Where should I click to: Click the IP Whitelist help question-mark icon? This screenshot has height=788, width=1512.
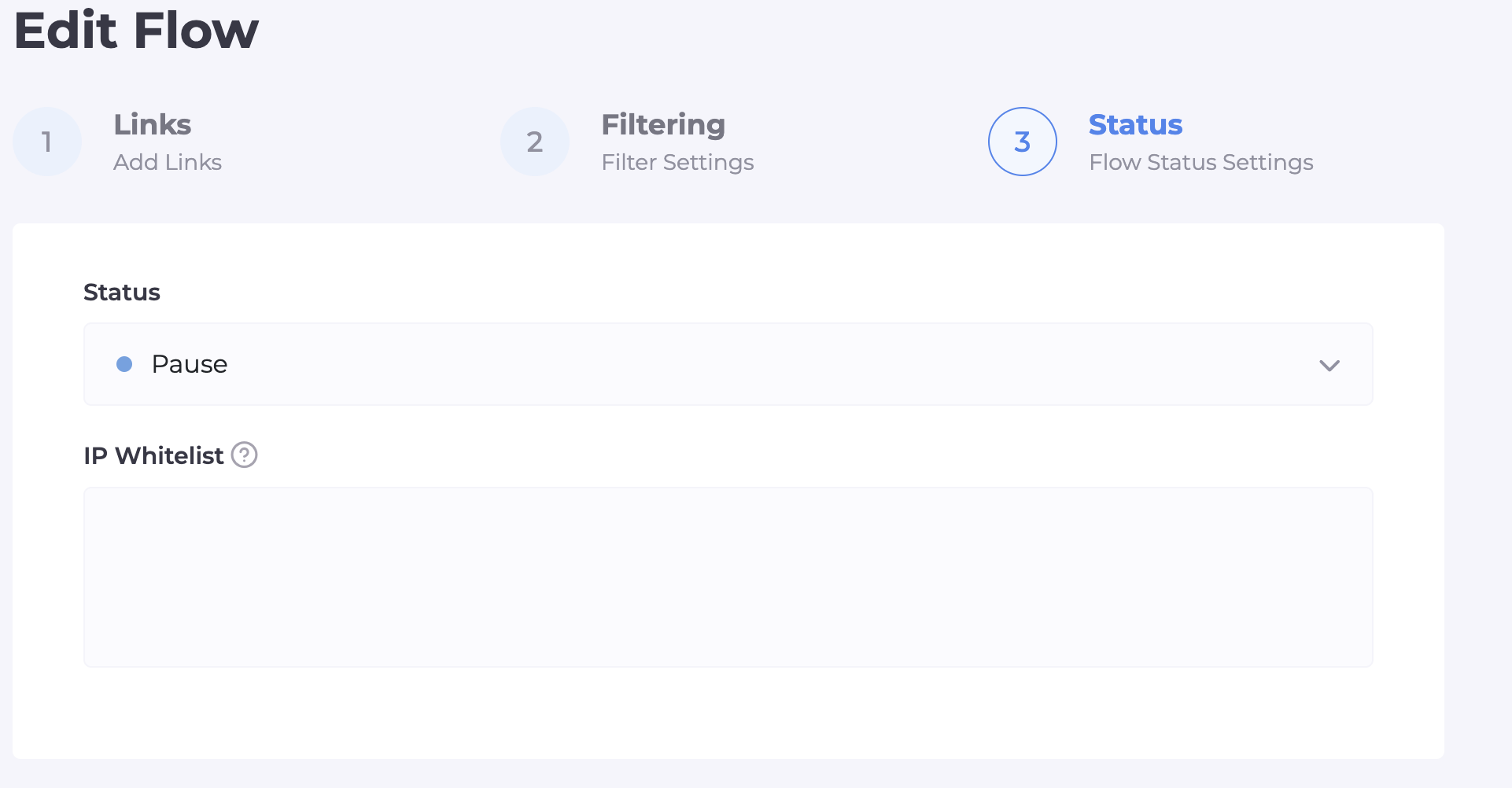[245, 455]
